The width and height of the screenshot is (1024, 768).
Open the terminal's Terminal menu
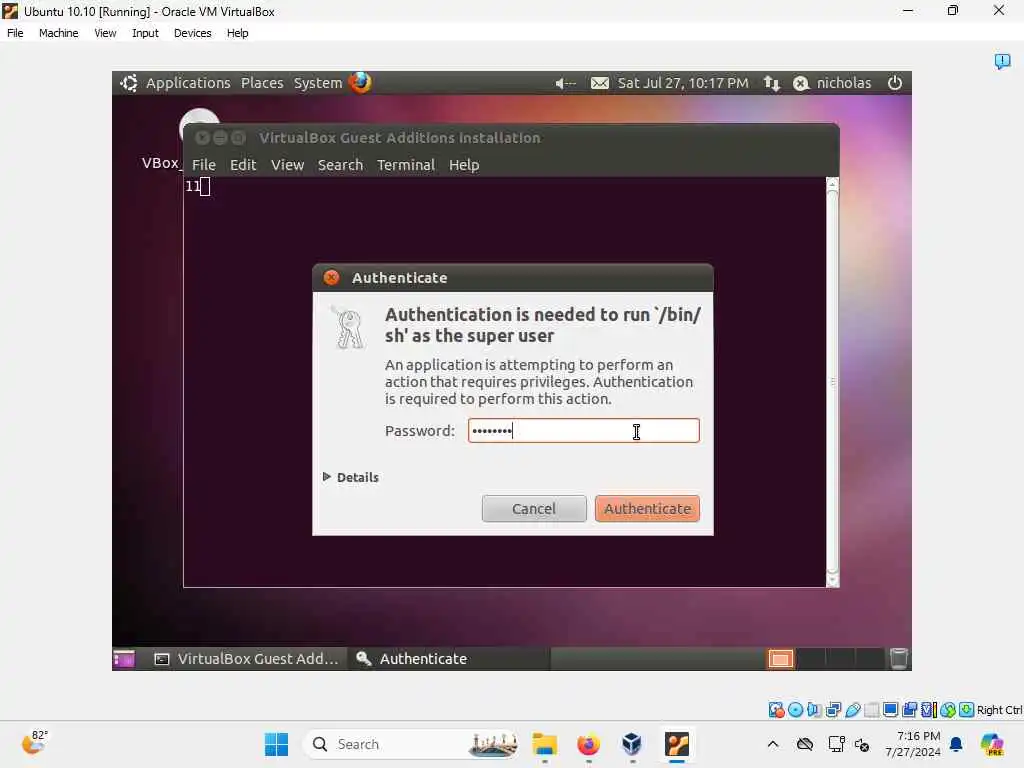coord(406,165)
